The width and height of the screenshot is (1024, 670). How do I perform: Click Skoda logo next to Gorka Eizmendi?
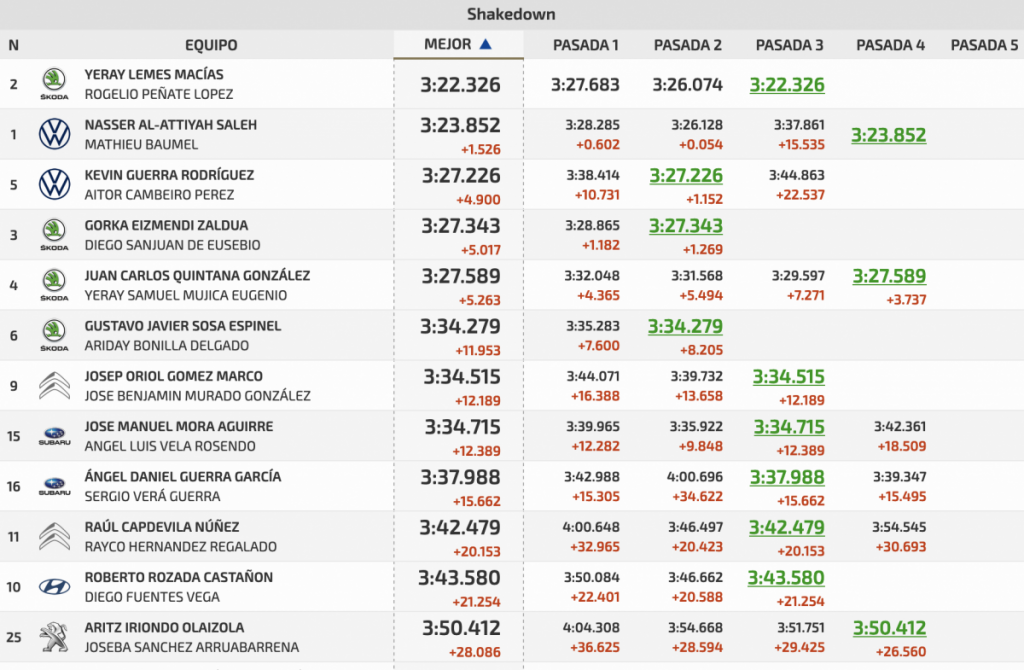click(54, 235)
